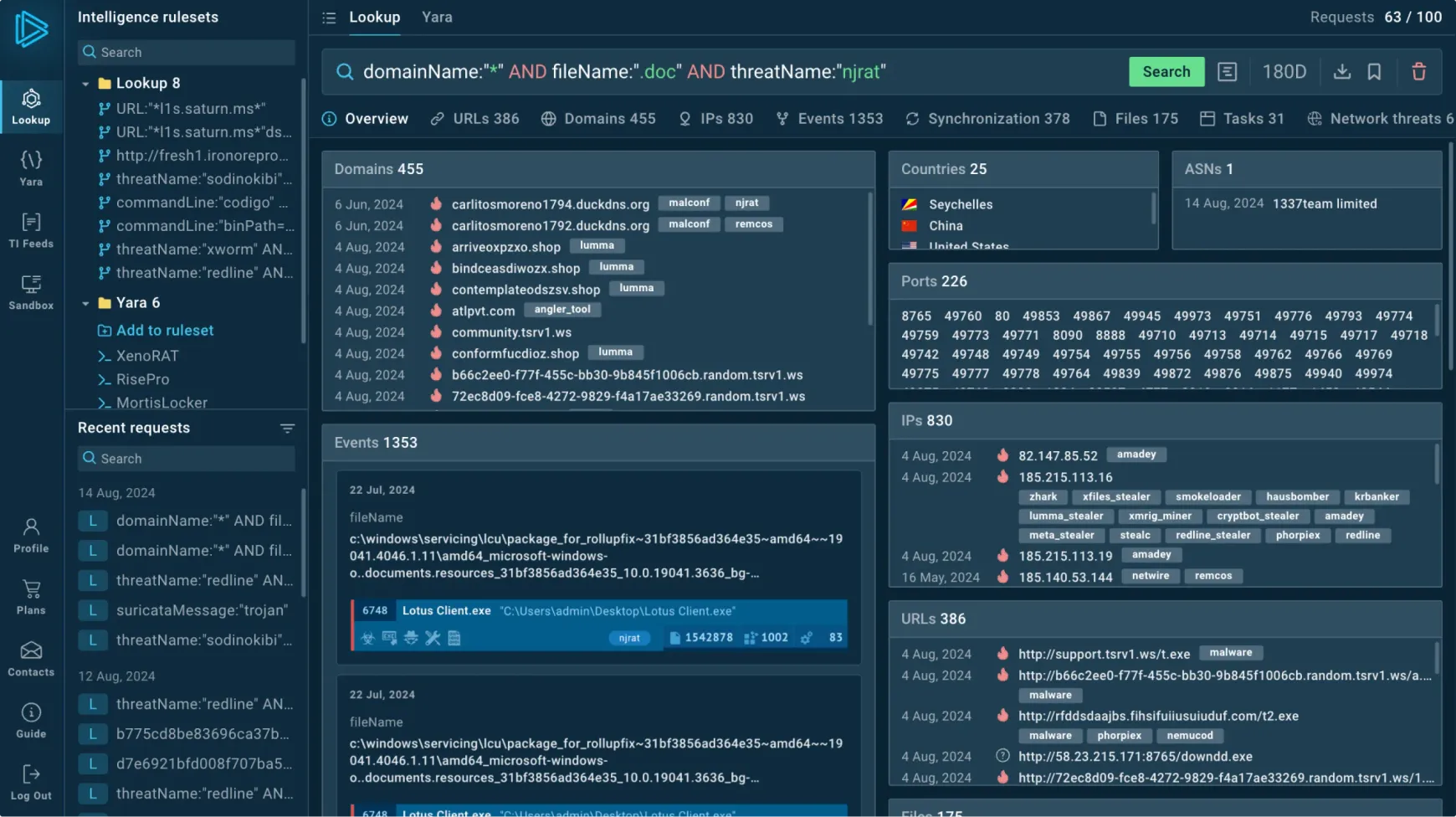Download the search results
The width and height of the screenshot is (1456, 817).
click(x=1342, y=72)
